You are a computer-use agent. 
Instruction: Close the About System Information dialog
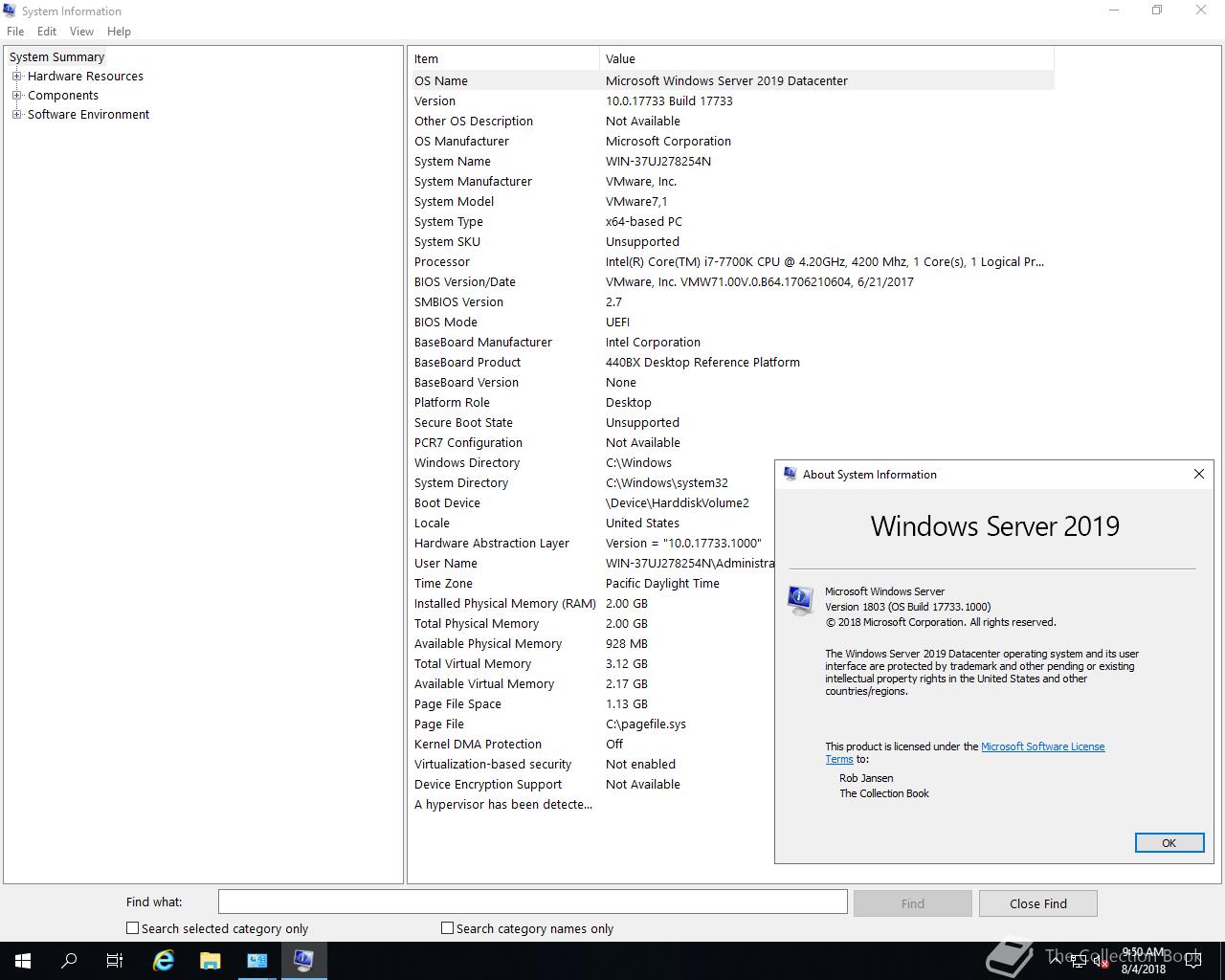point(1199,474)
